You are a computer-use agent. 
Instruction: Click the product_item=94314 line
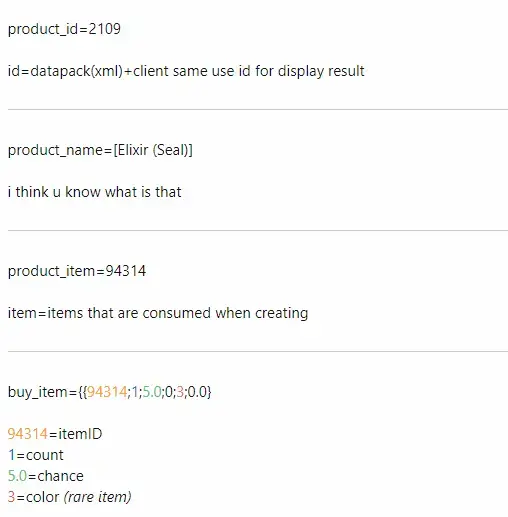pos(77,271)
